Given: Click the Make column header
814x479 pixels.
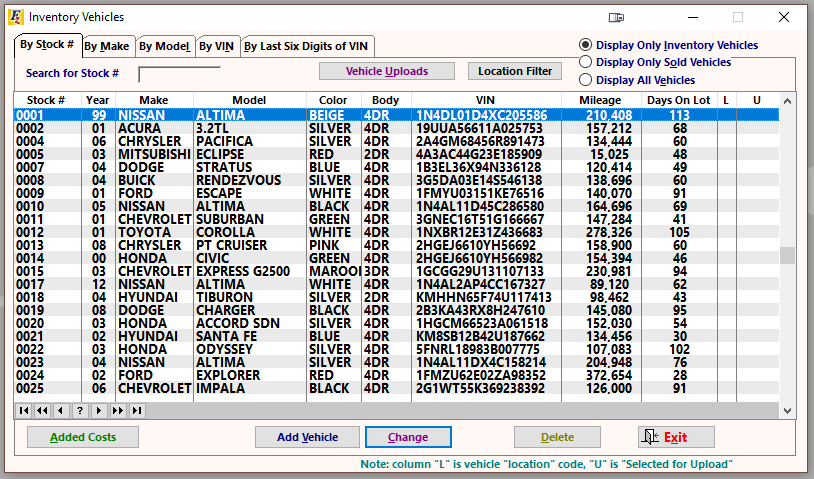Looking at the screenshot, I should pyautogui.click(x=154, y=100).
